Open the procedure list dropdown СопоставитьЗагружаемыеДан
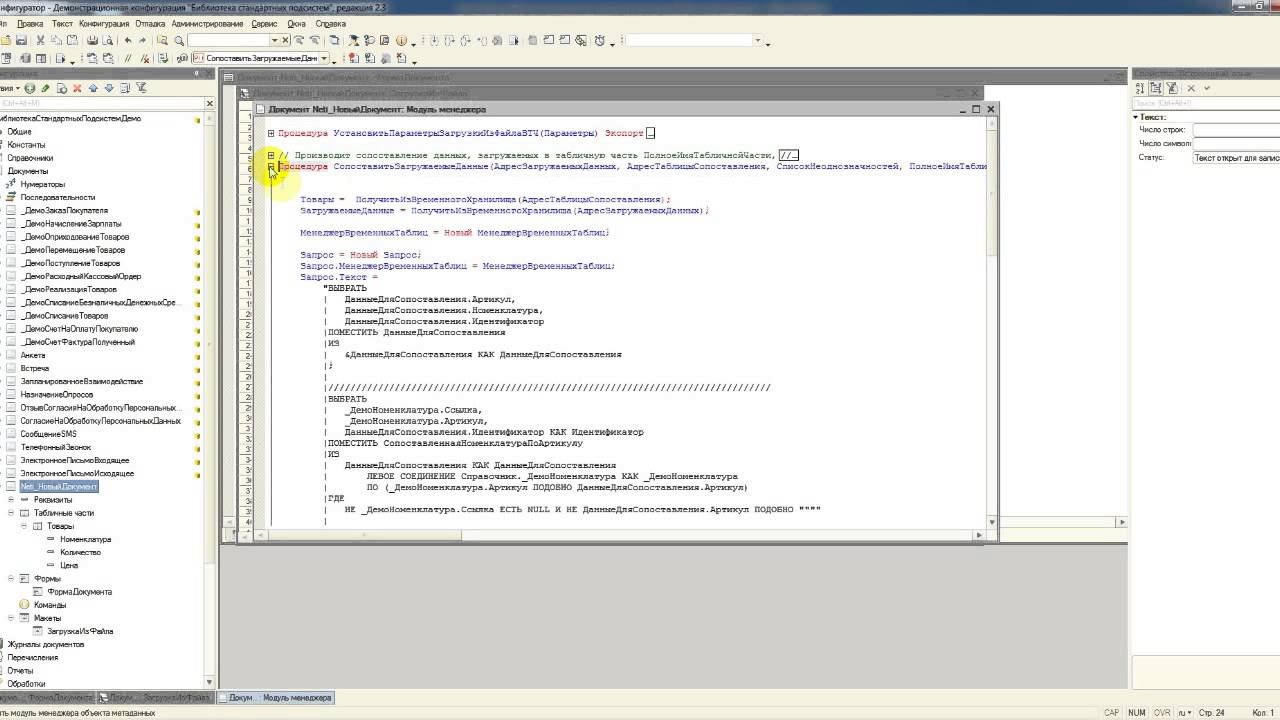This screenshot has width=1280, height=720. coord(323,59)
